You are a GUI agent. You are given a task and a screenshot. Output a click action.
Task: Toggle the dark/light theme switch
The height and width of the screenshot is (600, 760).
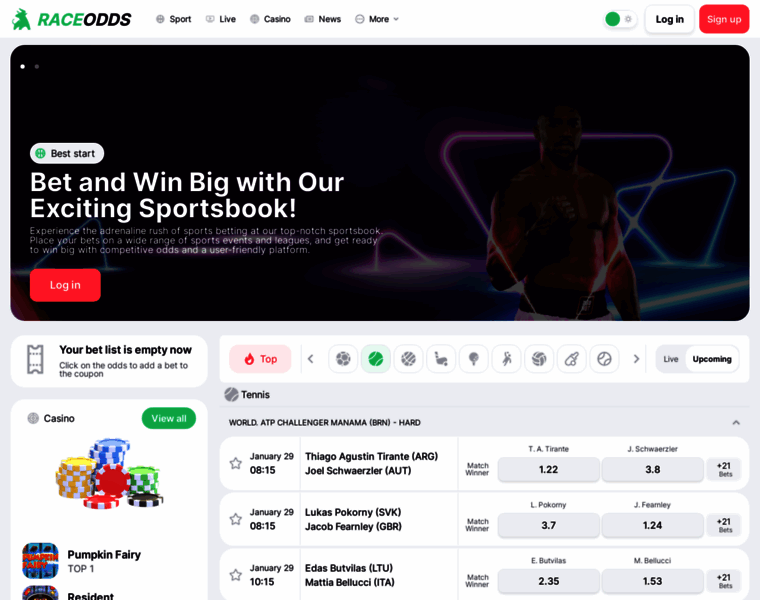(620, 19)
